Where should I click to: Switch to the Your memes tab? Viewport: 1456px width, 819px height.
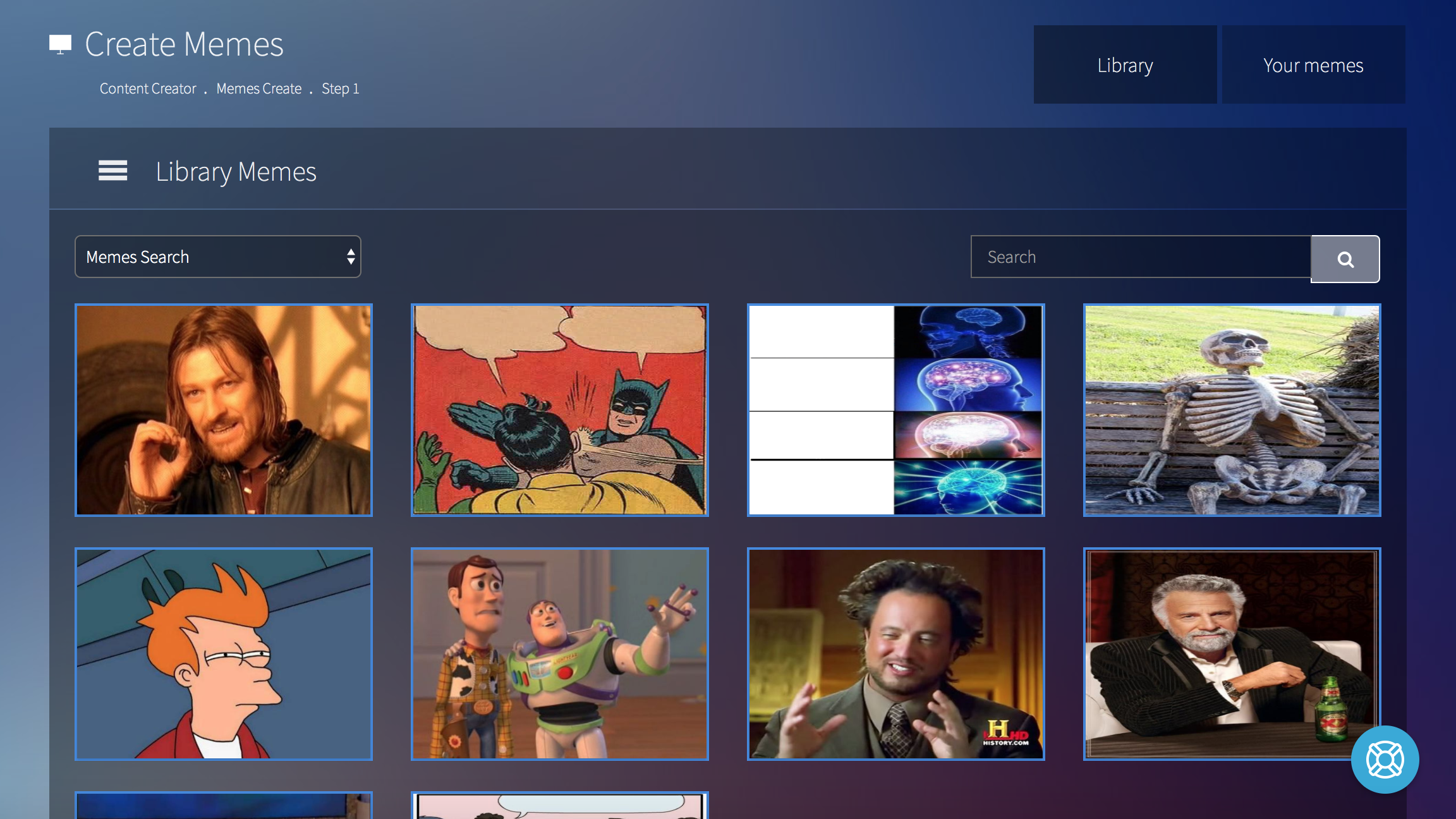[1313, 64]
